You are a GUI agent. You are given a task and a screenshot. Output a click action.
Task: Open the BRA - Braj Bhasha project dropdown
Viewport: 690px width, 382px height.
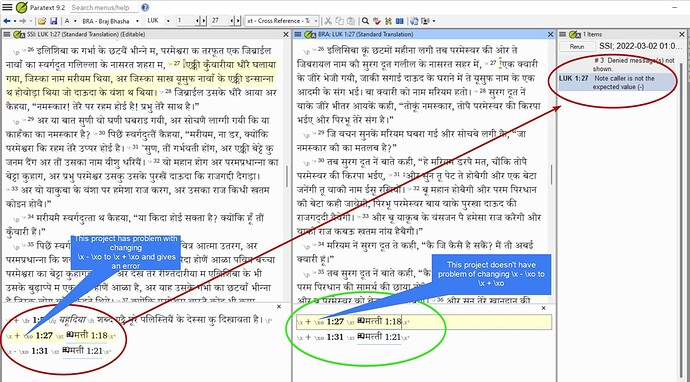(137, 21)
